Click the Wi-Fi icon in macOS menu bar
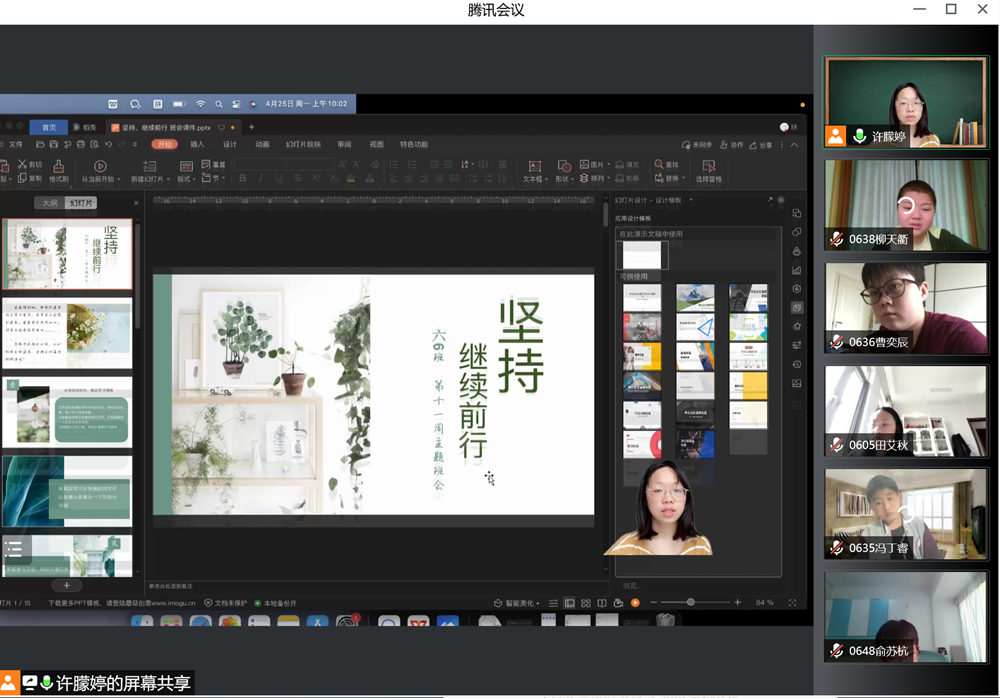 point(201,103)
